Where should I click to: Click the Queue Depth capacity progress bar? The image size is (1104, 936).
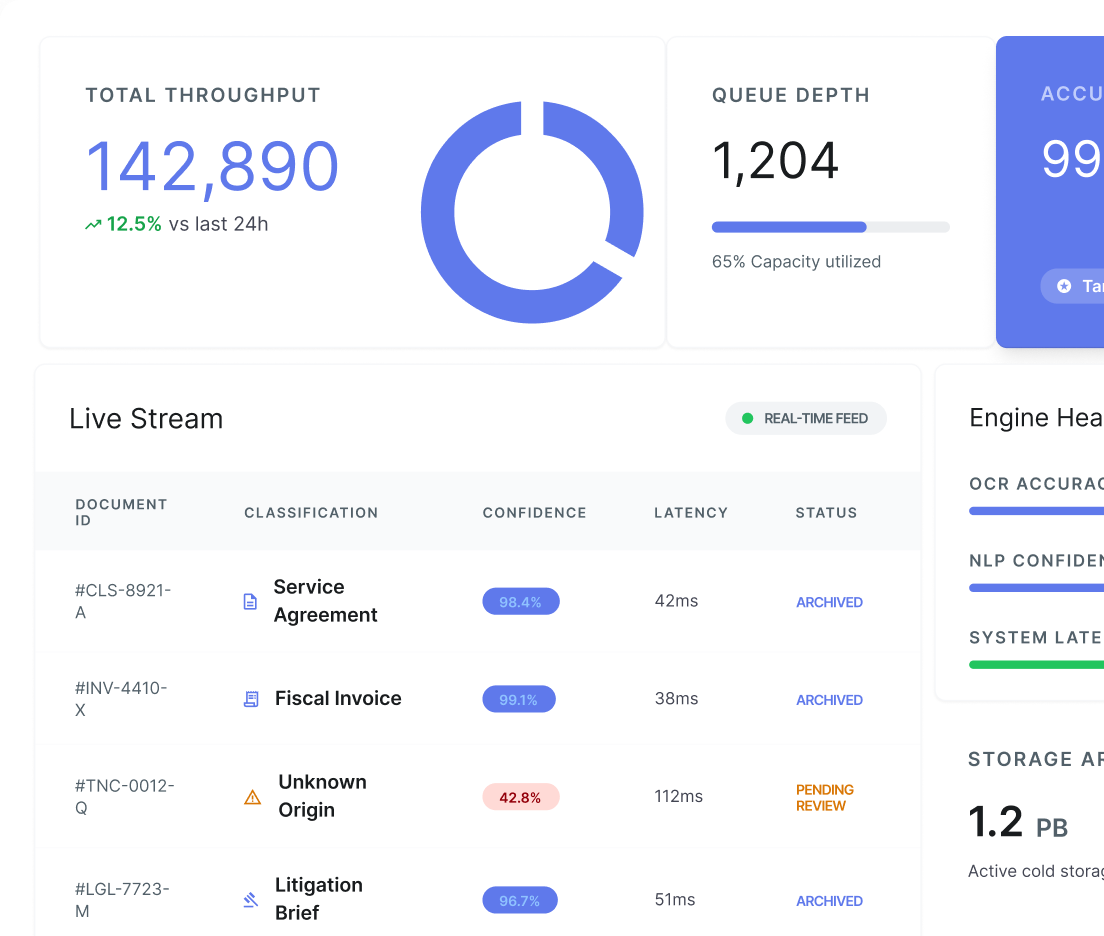[830, 227]
